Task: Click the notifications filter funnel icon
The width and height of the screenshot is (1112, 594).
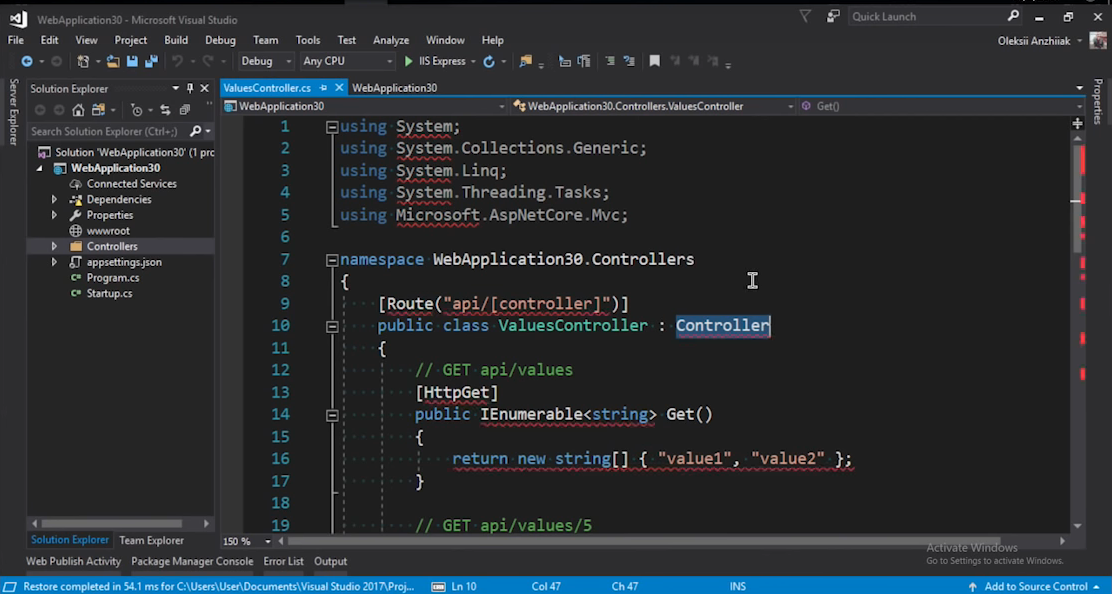Action: coord(805,16)
